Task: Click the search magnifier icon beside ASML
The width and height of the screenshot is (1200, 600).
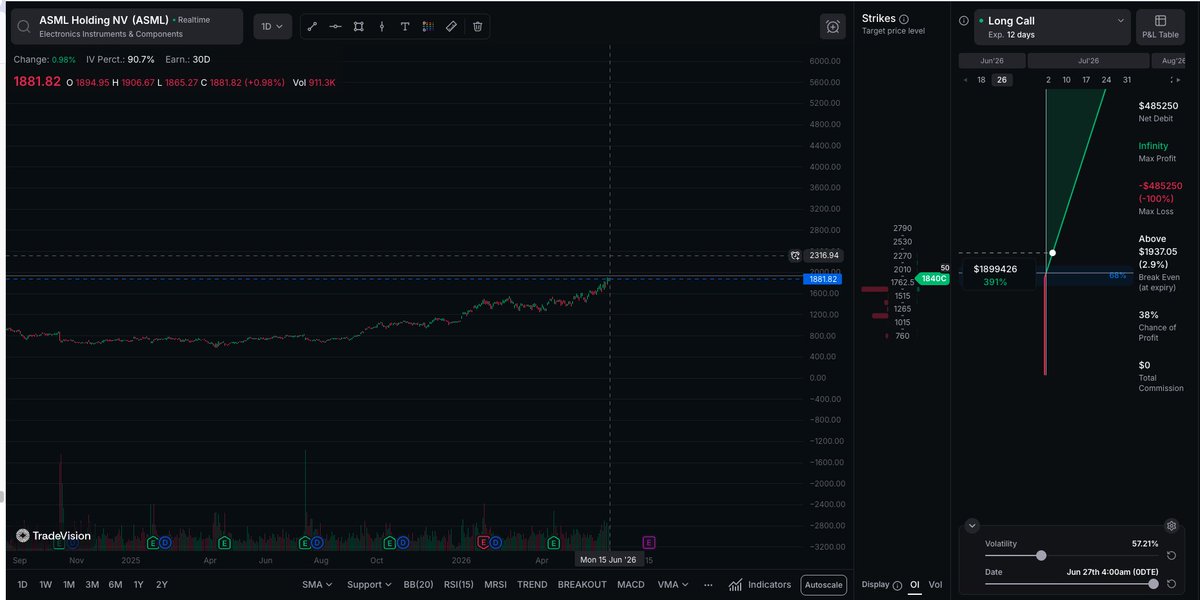Action: point(24,26)
